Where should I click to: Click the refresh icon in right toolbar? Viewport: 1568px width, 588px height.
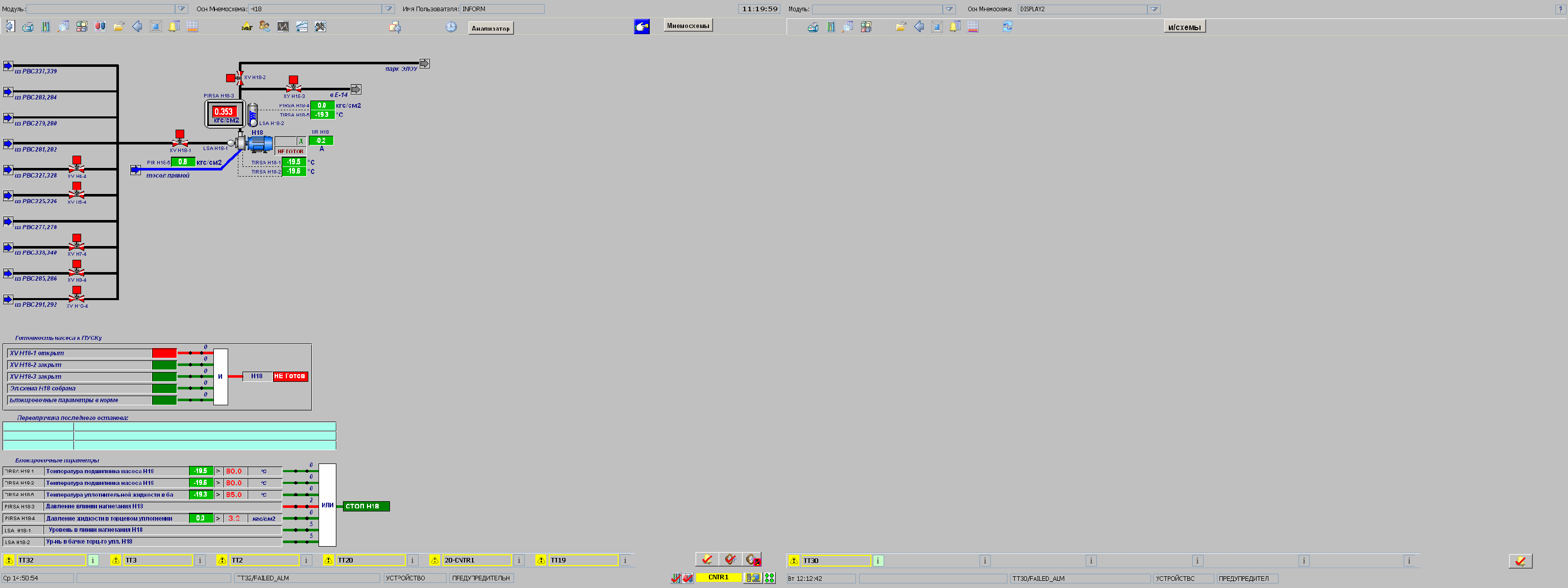[1008, 27]
